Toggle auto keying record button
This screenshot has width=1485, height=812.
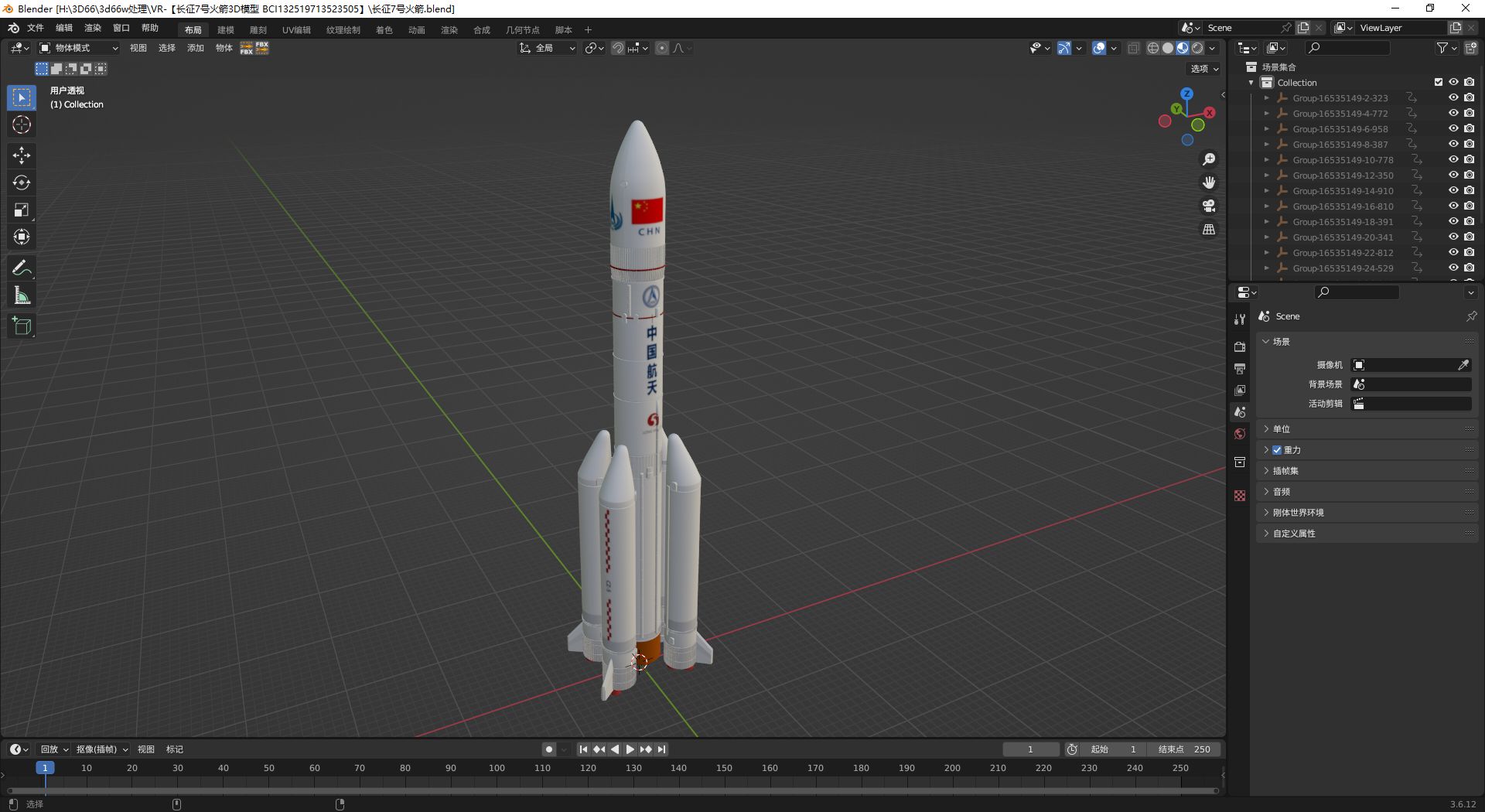[549, 749]
